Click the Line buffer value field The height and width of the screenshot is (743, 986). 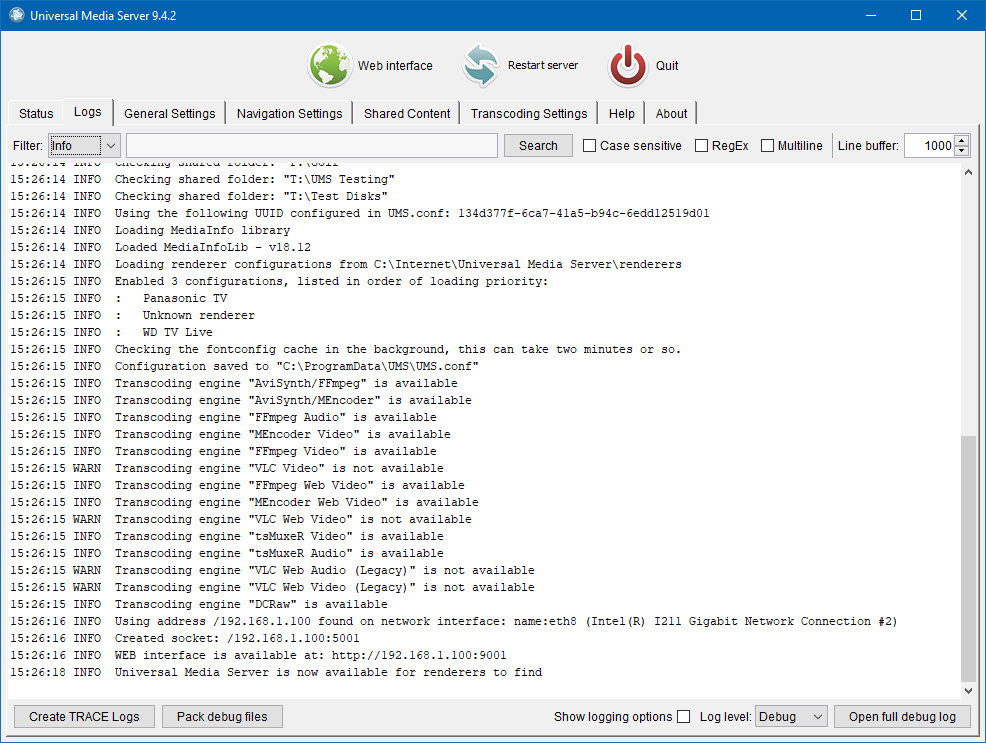(x=929, y=146)
